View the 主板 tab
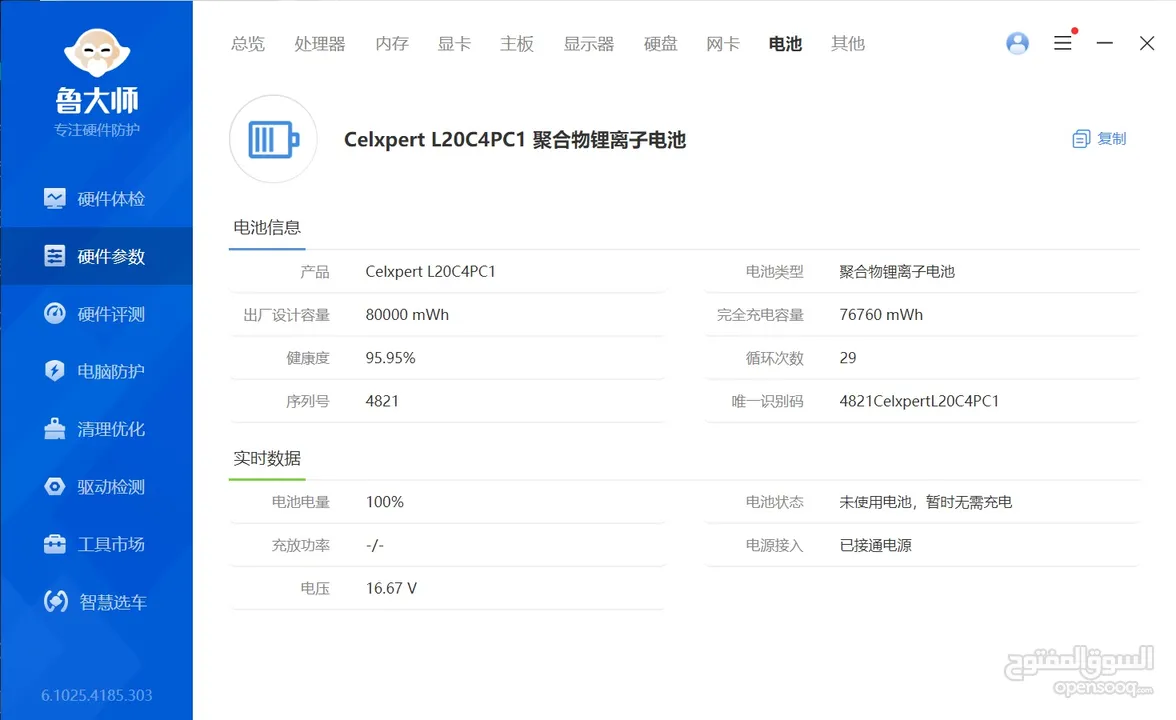The width and height of the screenshot is (1176, 720). pos(518,44)
